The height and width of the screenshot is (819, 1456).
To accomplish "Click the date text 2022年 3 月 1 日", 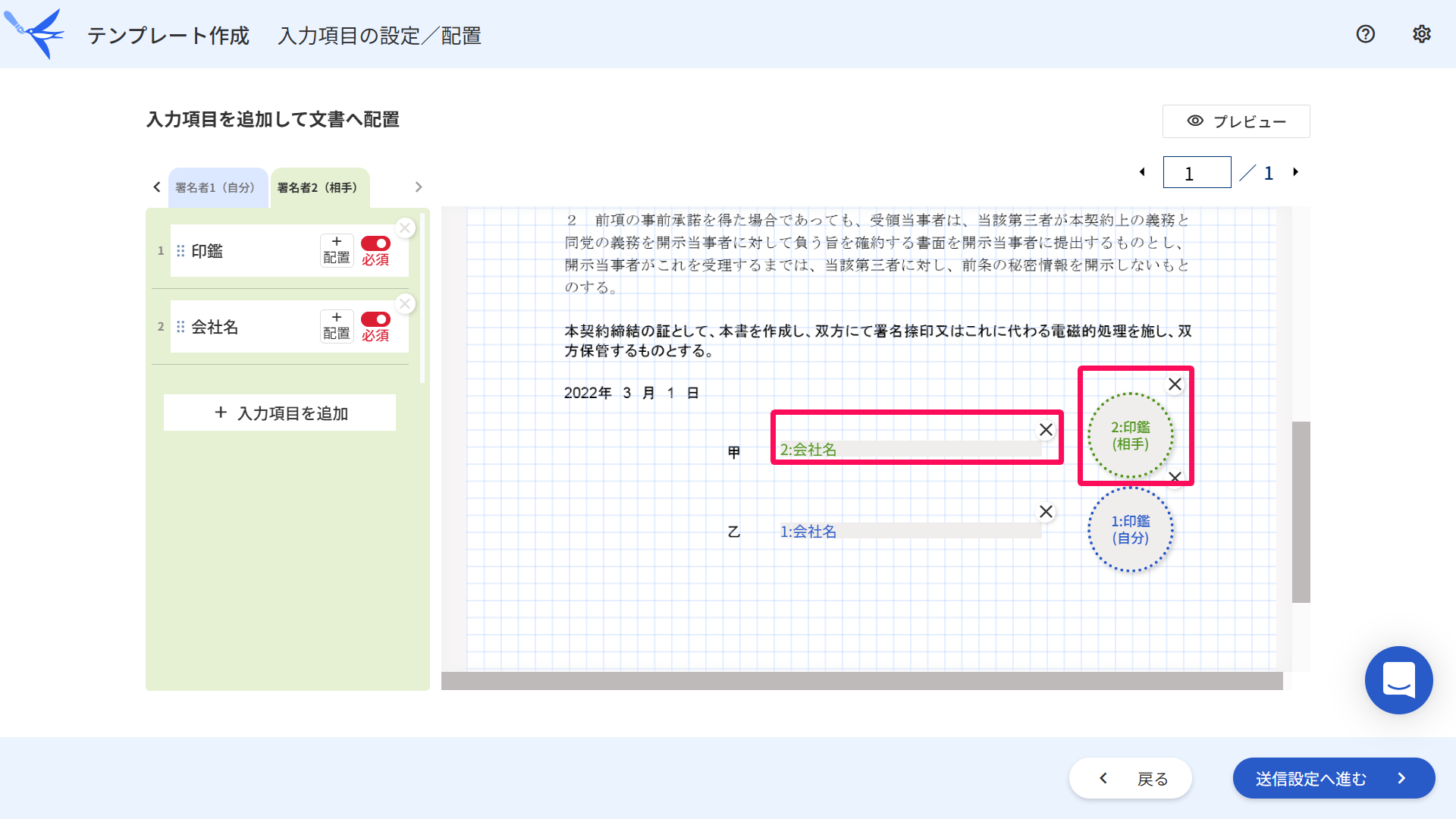I will (x=631, y=393).
